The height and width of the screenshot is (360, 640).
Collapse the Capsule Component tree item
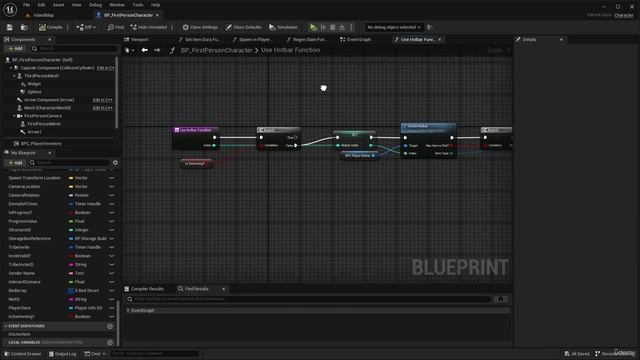coord(11,68)
